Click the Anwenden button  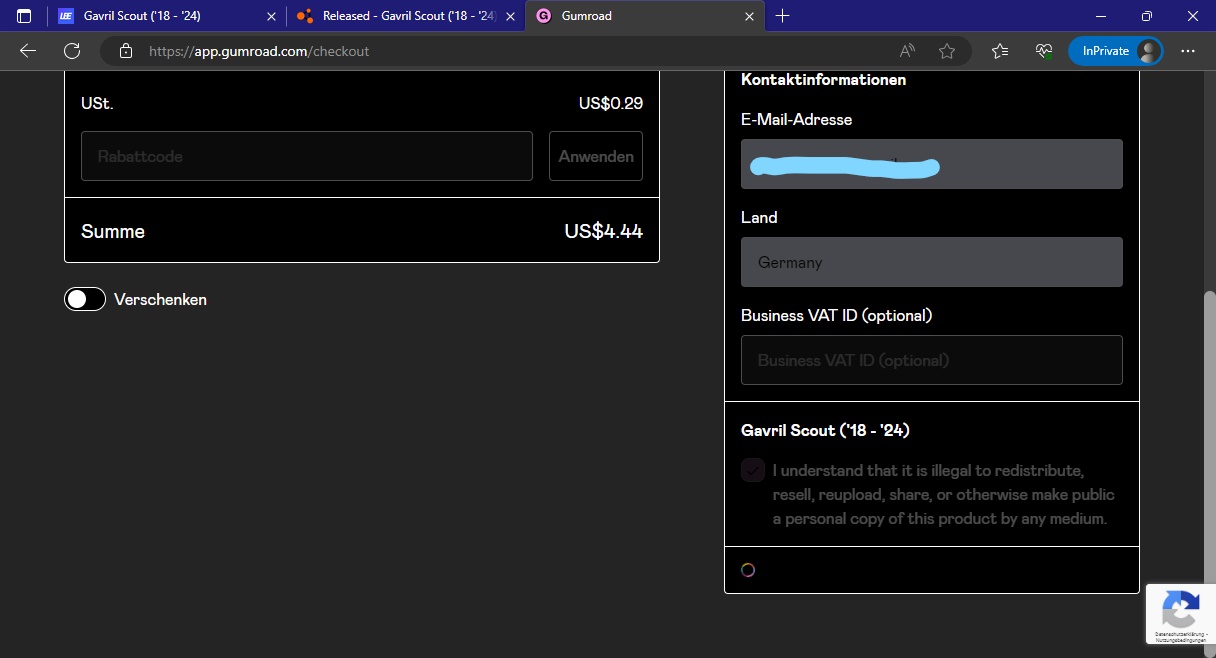596,156
